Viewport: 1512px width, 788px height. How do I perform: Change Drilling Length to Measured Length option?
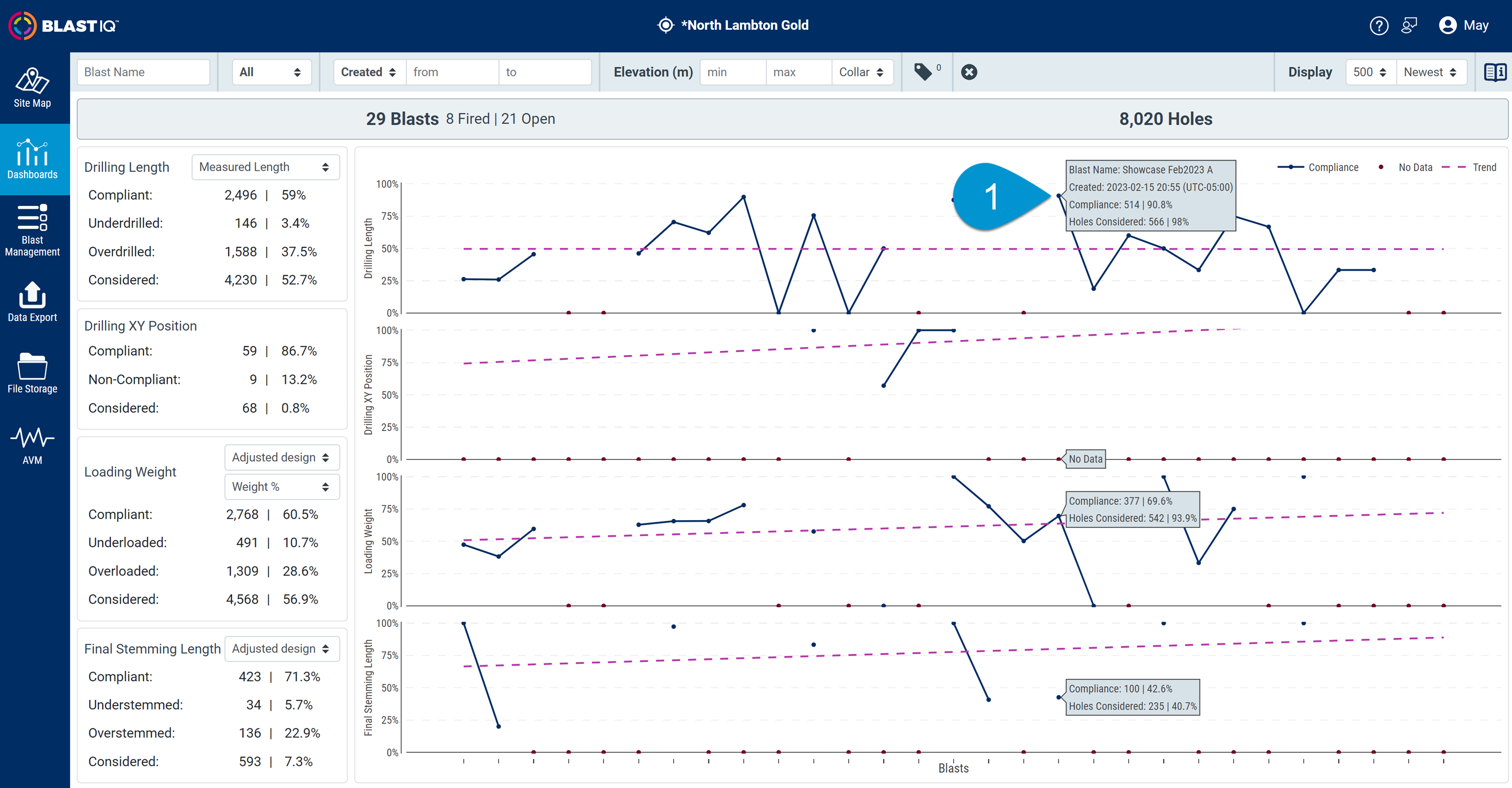(265, 166)
